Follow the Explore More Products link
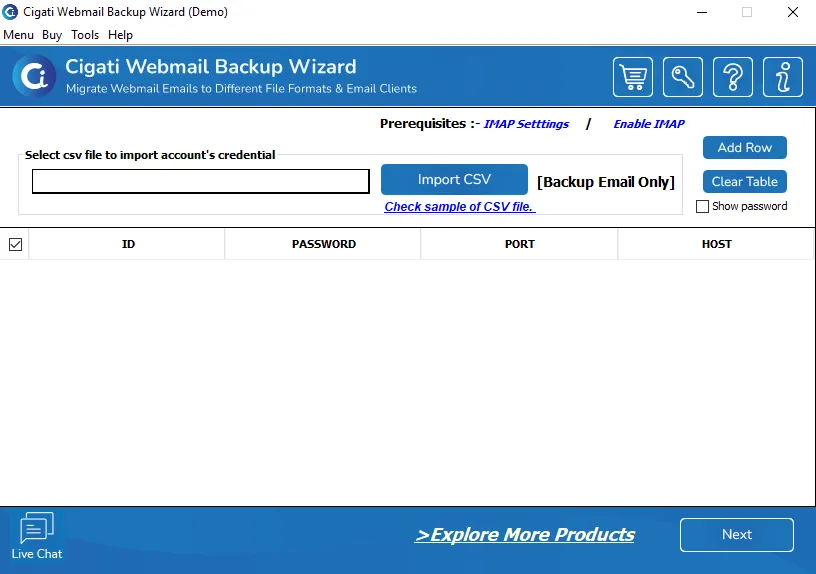Screen dimensions: 816x574 pos(525,534)
